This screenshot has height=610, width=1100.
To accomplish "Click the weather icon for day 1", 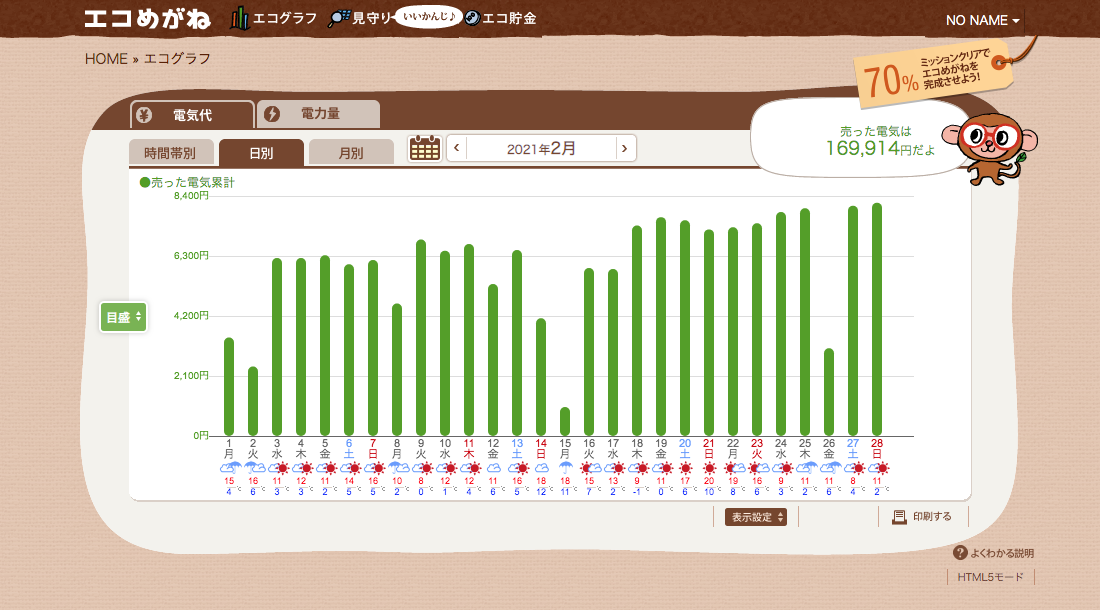I will [229, 468].
